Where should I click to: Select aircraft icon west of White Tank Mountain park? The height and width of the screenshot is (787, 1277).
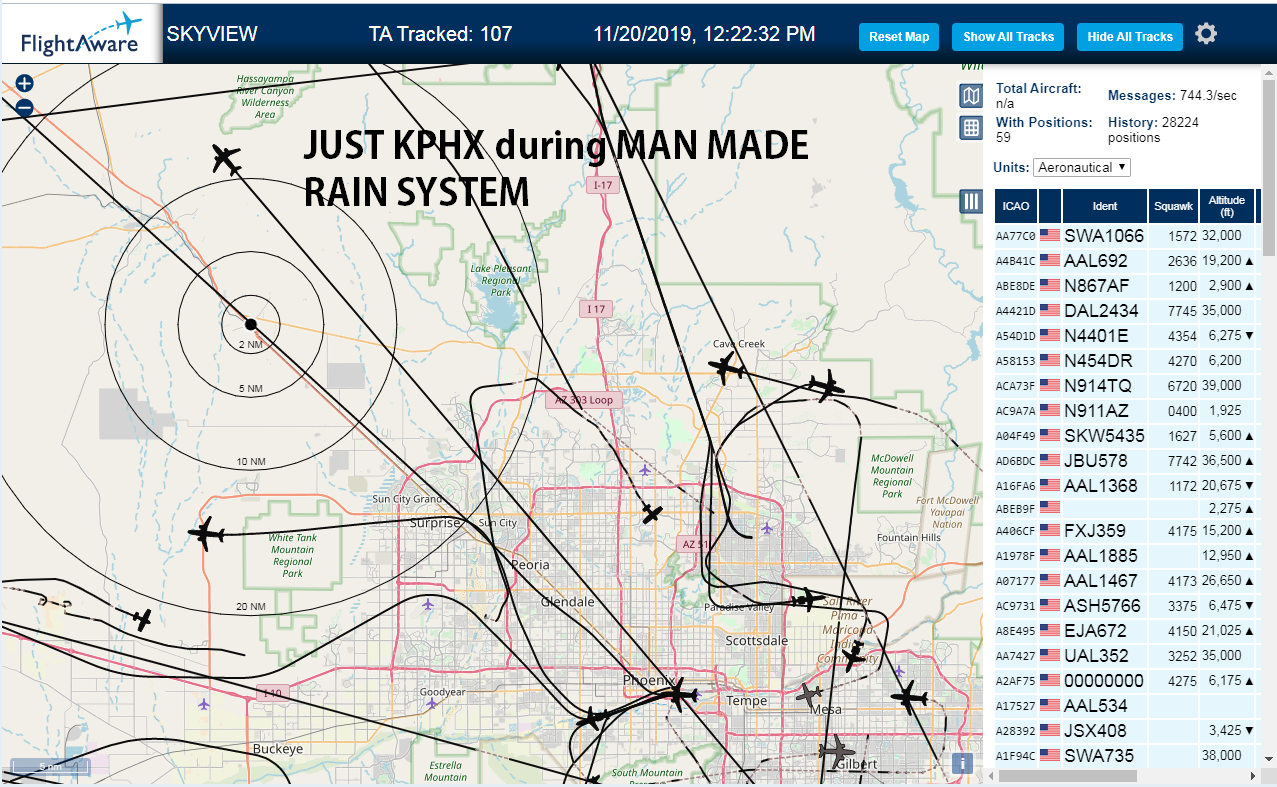(207, 534)
